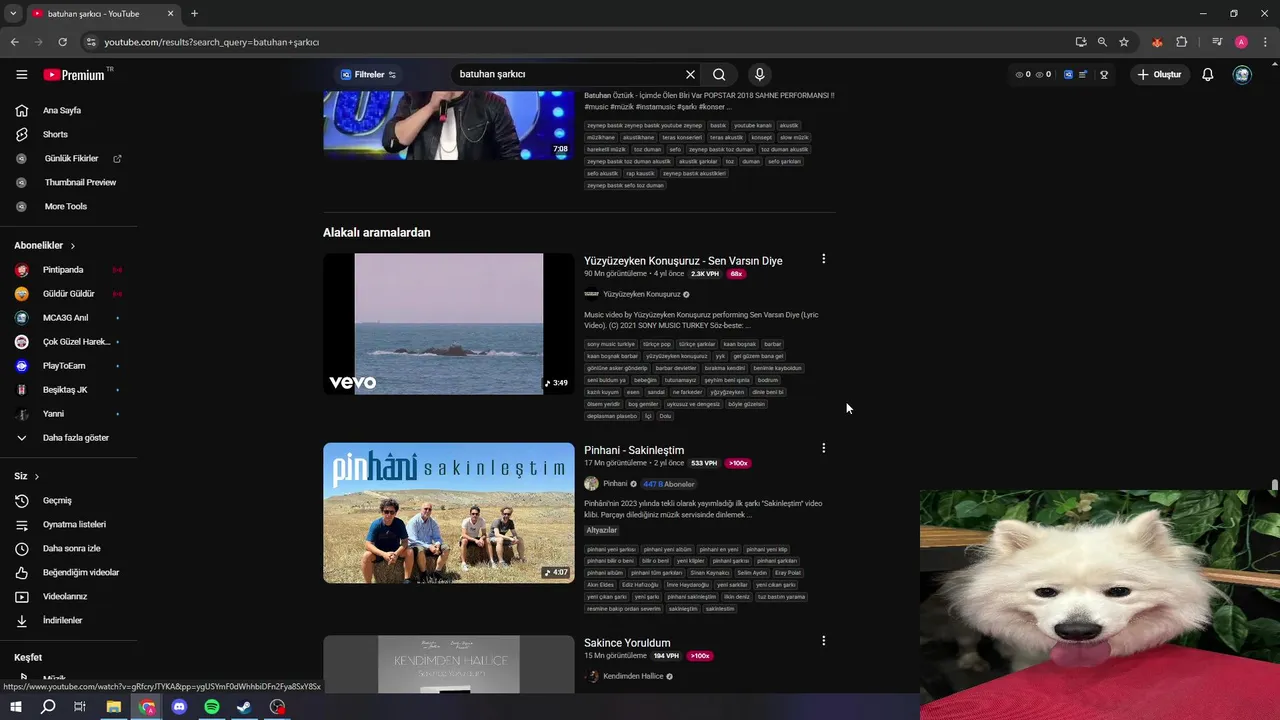
Task: Click the Ana Sayfa home icon
Action: click(x=22, y=110)
